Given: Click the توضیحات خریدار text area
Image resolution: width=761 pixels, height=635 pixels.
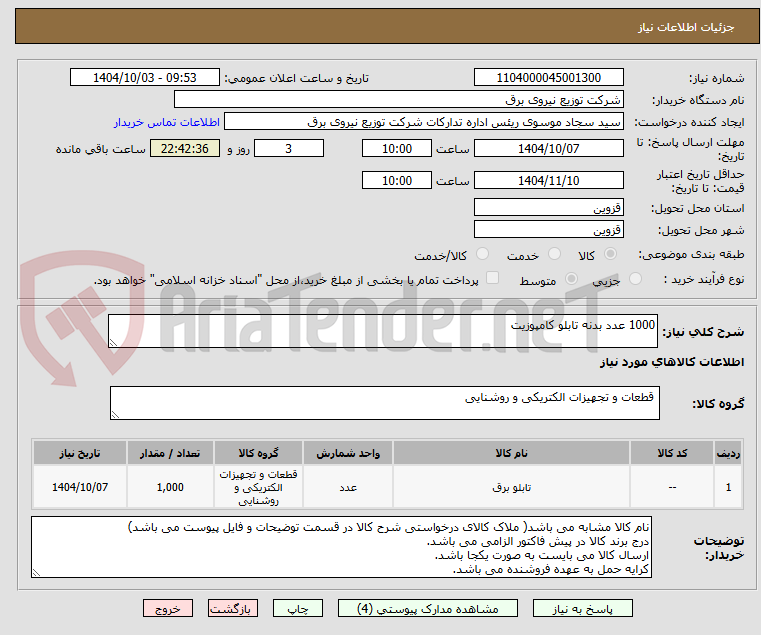Looking at the screenshot, I should [341, 547].
